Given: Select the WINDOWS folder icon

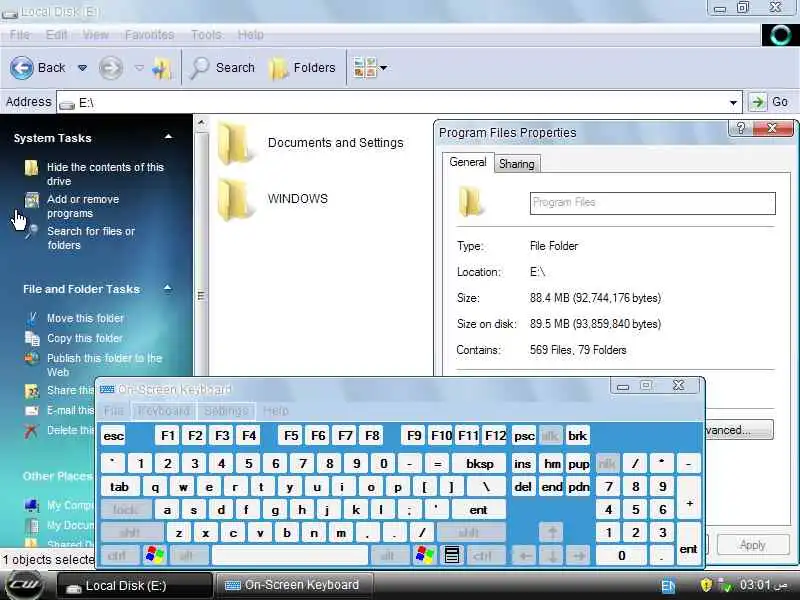Looking at the screenshot, I should tap(235, 199).
